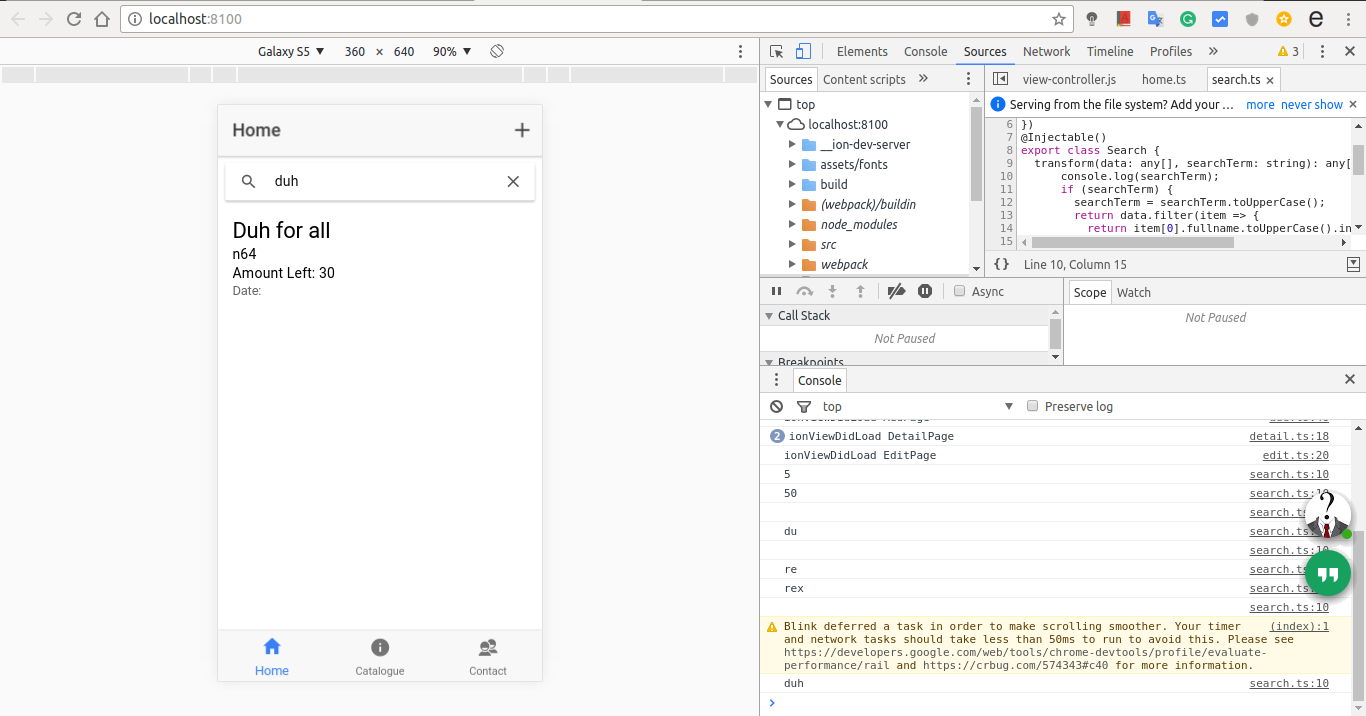Open the Catalogue tab in app
Viewport: 1366px width, 716px height.
pos(380,657)
